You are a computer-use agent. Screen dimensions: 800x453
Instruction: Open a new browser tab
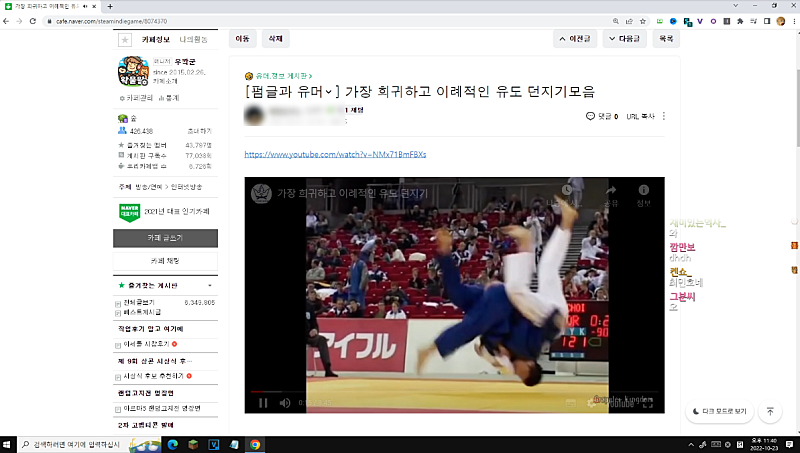(x=110, y=6)
